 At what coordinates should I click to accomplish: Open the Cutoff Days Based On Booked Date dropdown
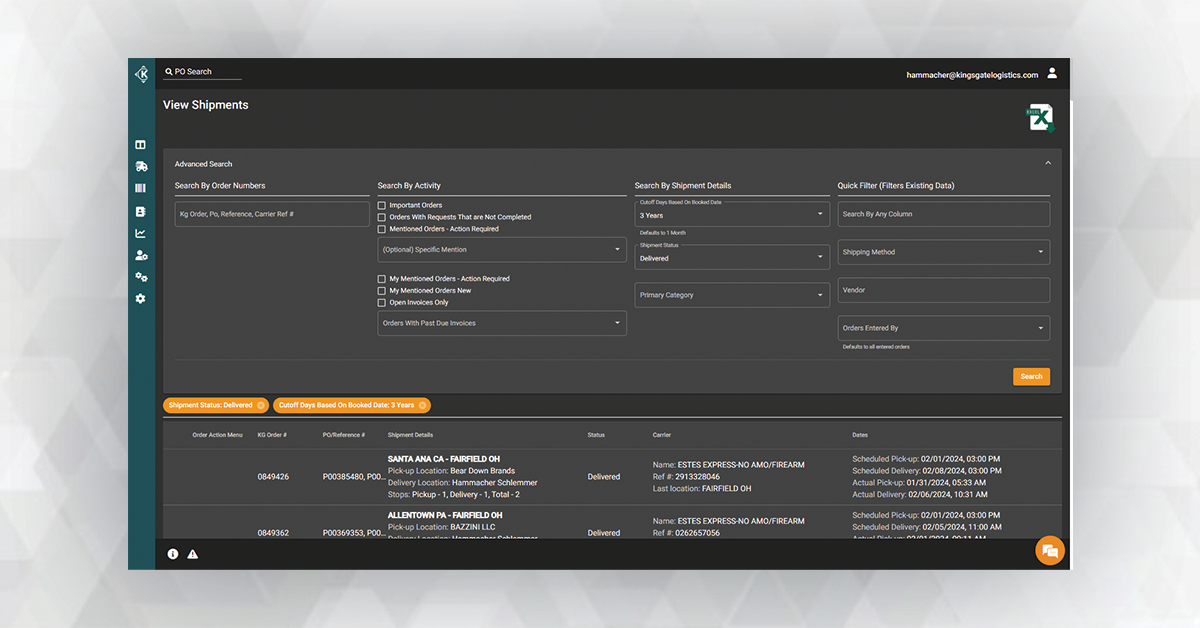732,213
